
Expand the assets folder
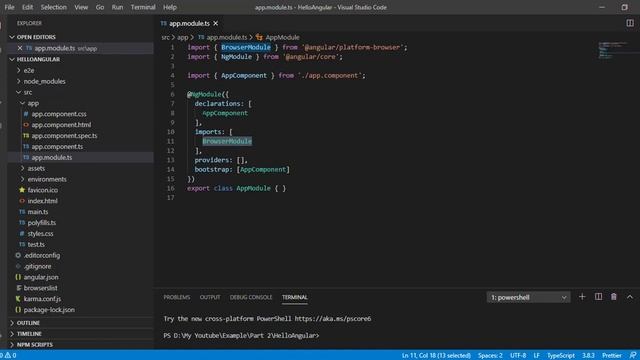pos(36,168)
